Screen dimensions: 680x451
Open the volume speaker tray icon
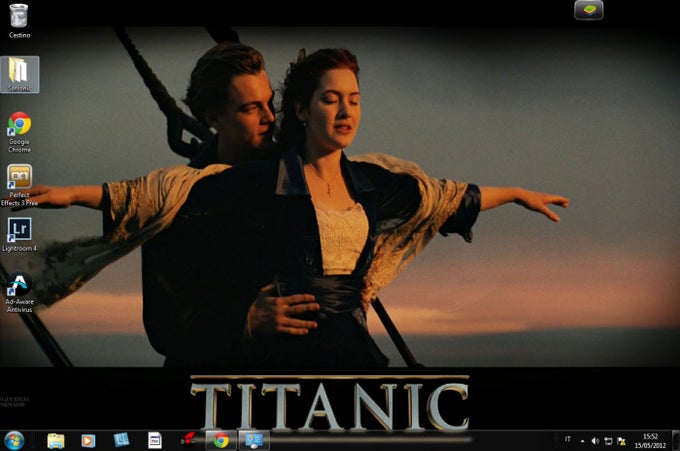click(x=595, y=441)
